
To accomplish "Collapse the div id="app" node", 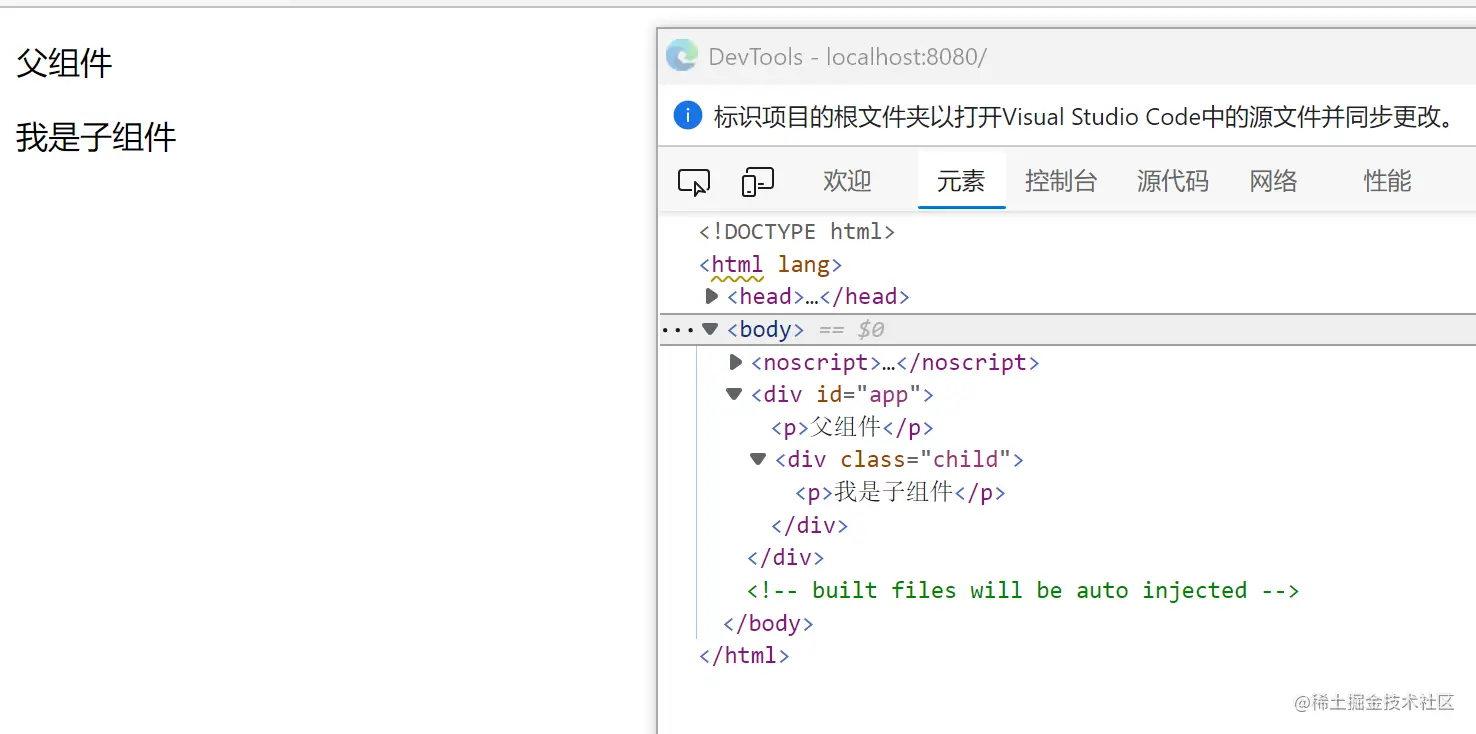I will point(733,394).
